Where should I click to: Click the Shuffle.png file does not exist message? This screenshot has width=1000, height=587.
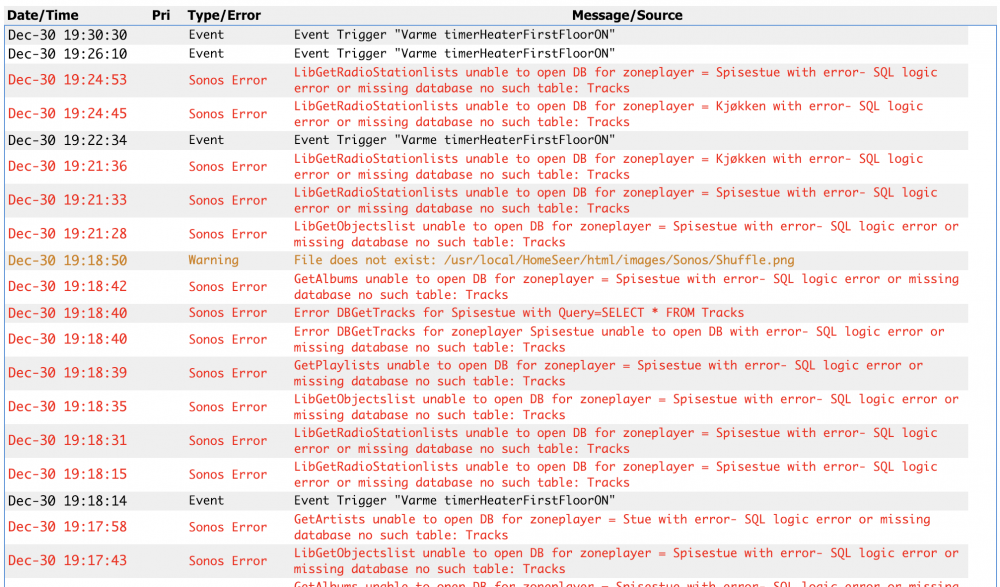pos(544,260)
